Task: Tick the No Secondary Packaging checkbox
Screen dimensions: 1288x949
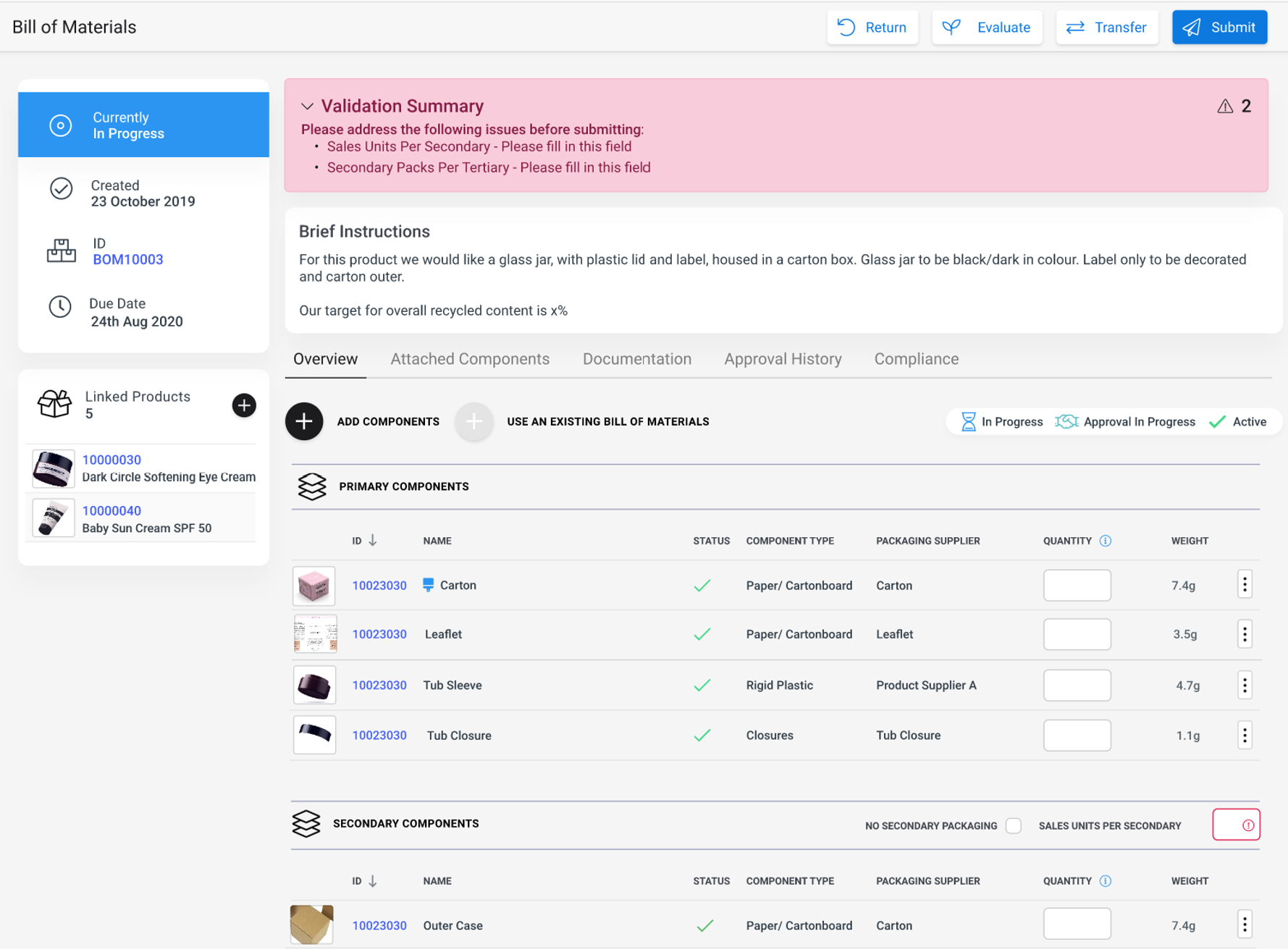Action: coord(1014,825)
